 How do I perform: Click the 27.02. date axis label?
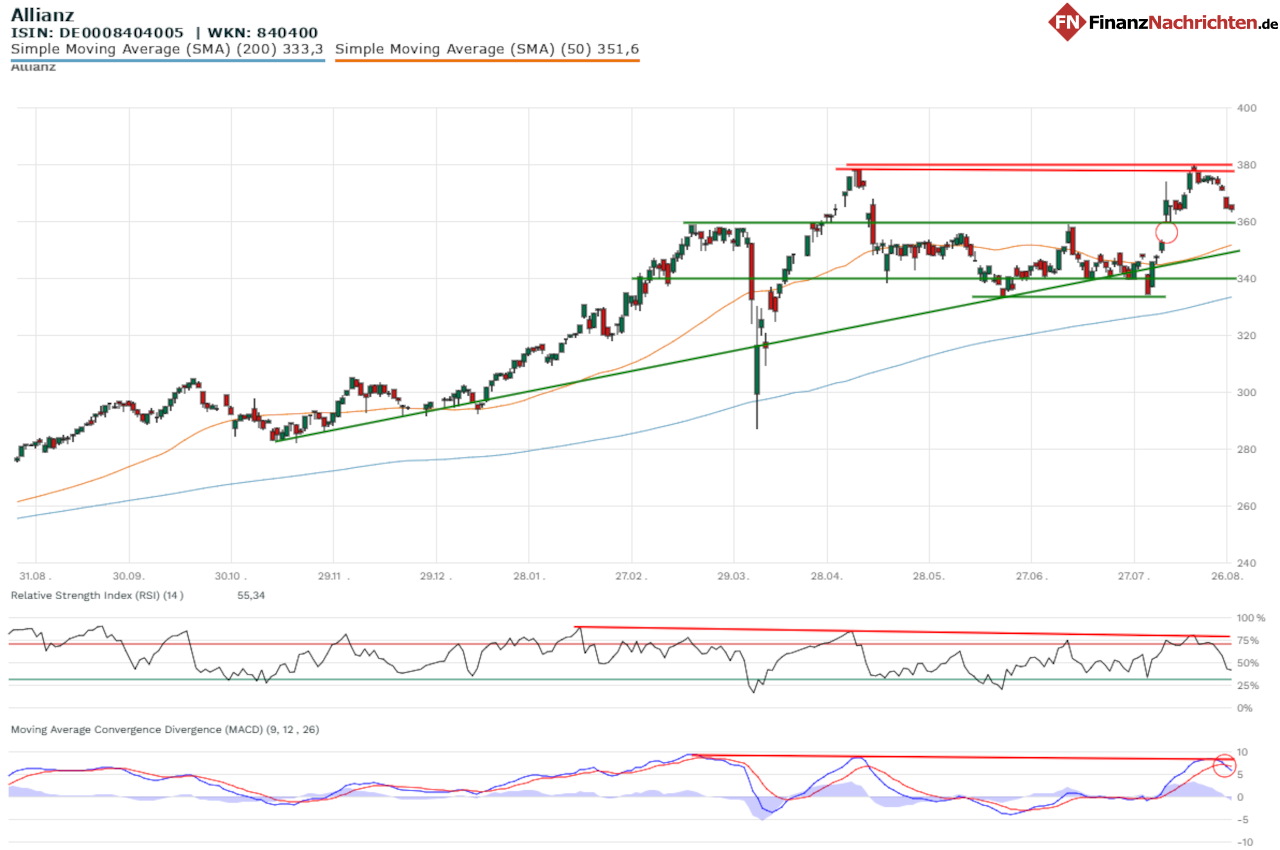(x=631, y=577)
